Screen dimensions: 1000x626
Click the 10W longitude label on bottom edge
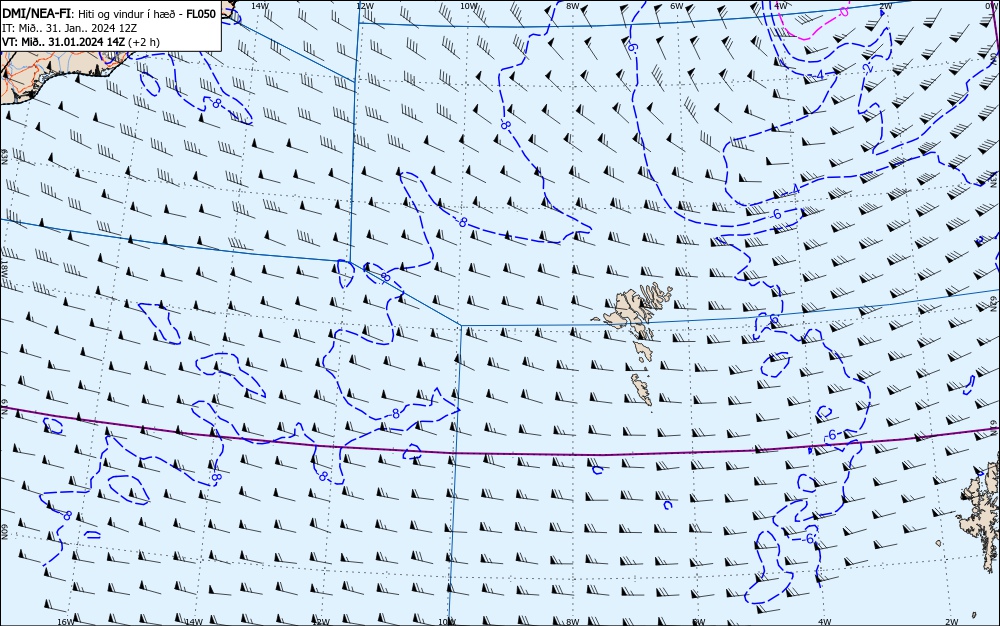[447, 622]
